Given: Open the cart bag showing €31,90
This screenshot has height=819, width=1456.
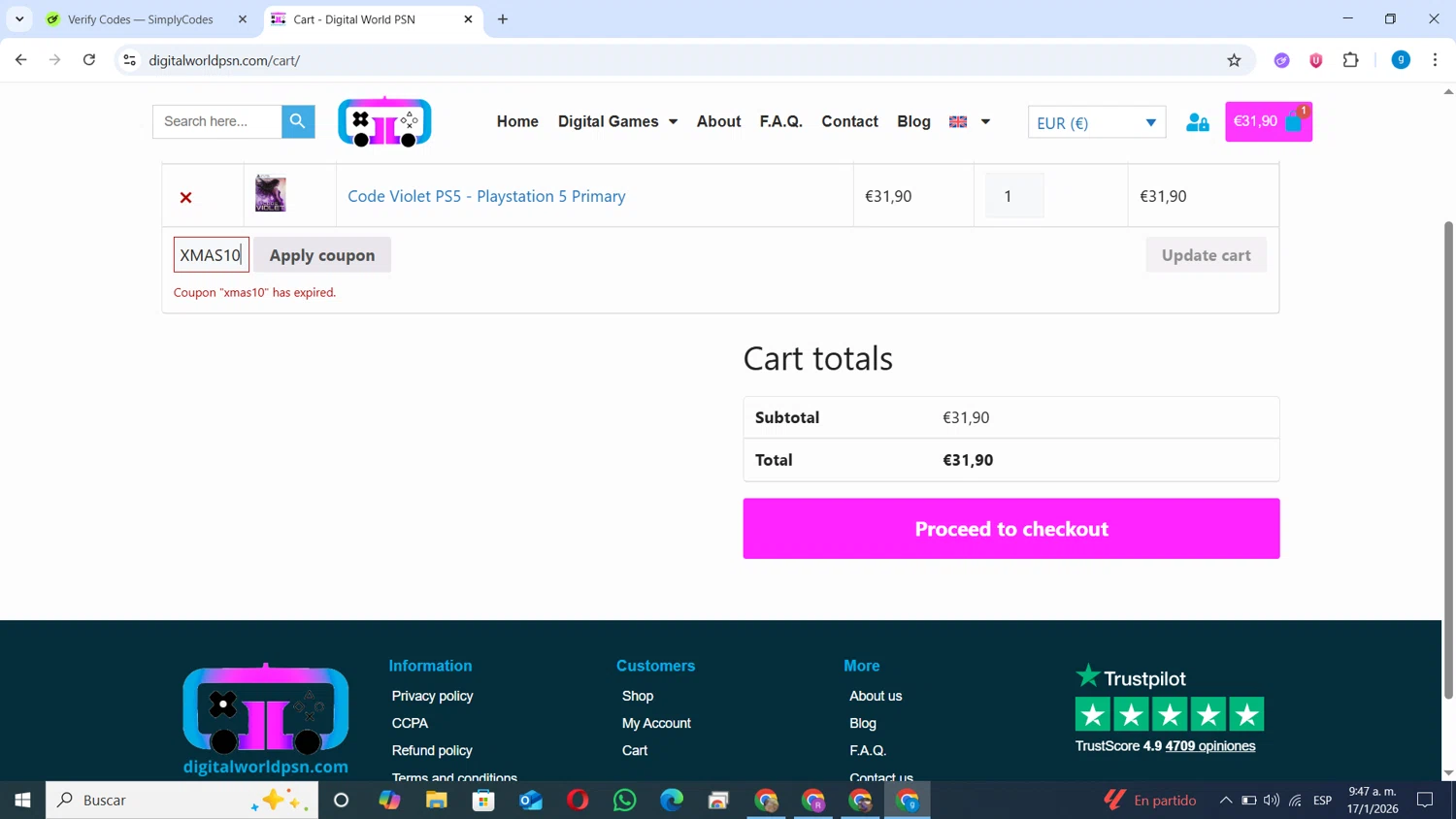Looking at the screenshot, I should coord(1268,121).
